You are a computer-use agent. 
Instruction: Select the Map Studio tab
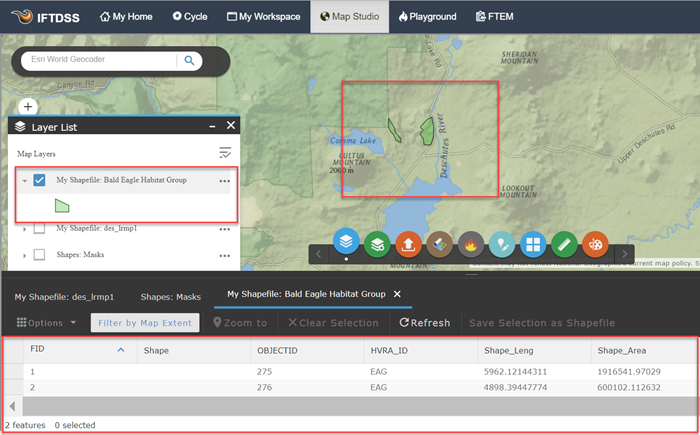tap(350, 17)
